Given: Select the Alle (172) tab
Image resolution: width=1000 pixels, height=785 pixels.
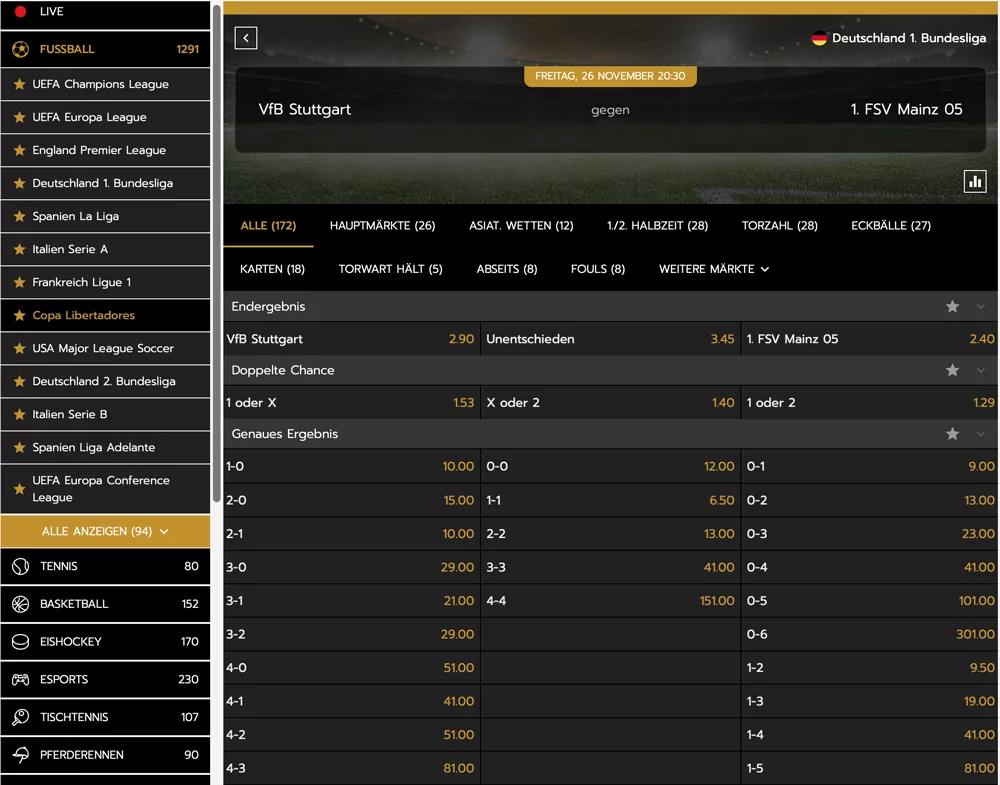Looking at the screenshot, I should click(268, 226).
